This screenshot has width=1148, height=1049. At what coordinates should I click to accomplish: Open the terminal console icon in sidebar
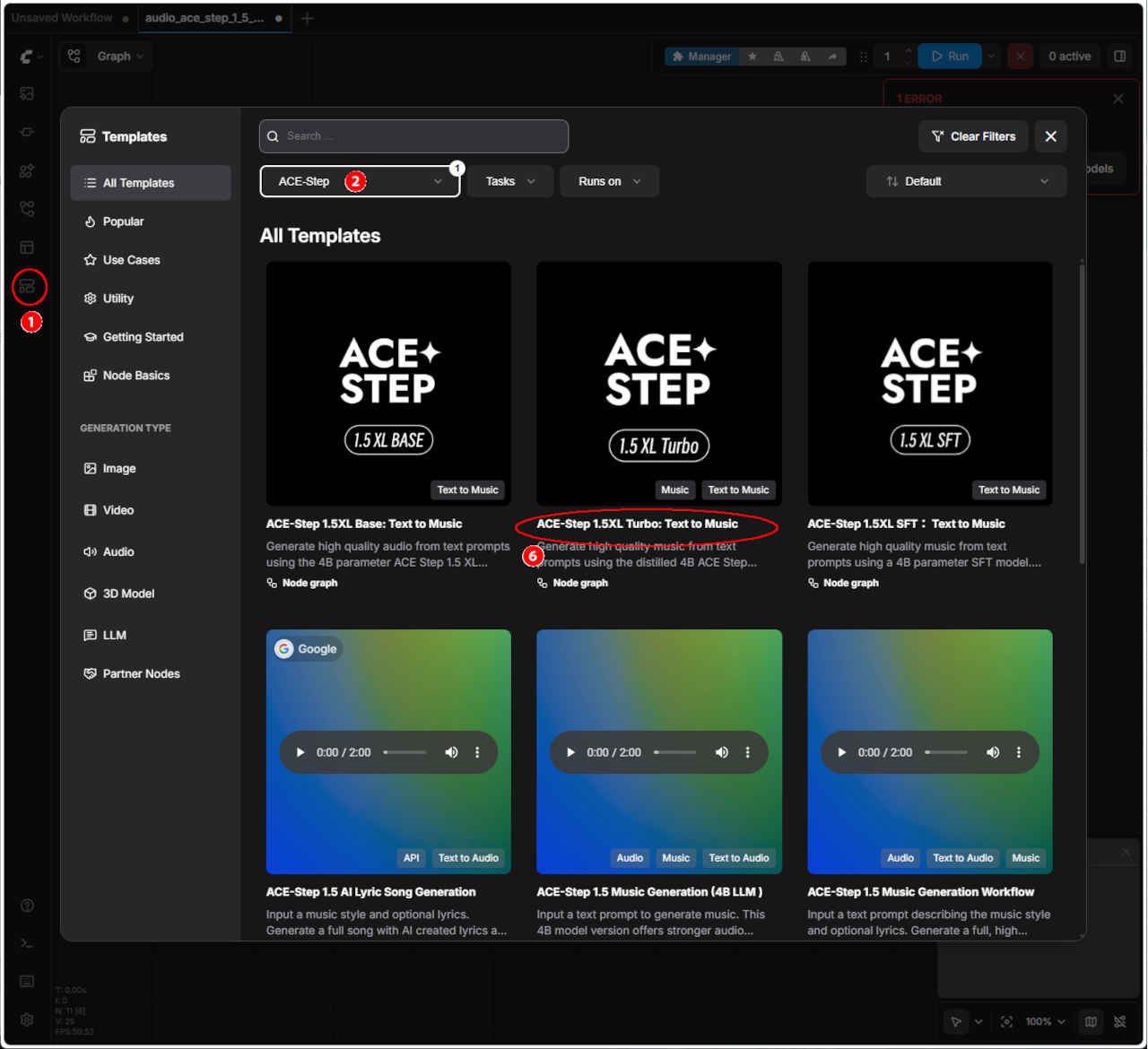pos(27,943)
